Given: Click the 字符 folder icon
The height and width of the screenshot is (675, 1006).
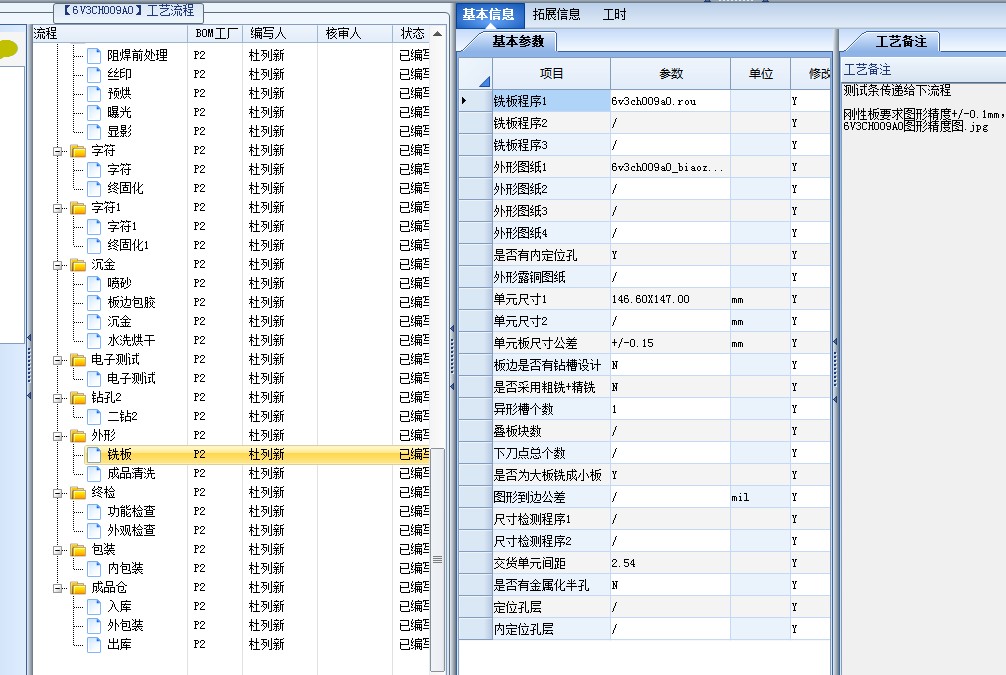Looking at the screenshot, I should 78,151.
